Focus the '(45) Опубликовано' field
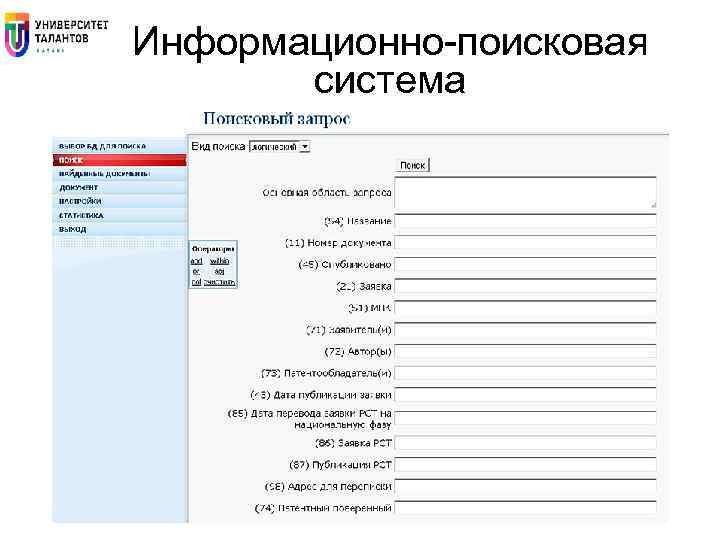 (525, 264)
